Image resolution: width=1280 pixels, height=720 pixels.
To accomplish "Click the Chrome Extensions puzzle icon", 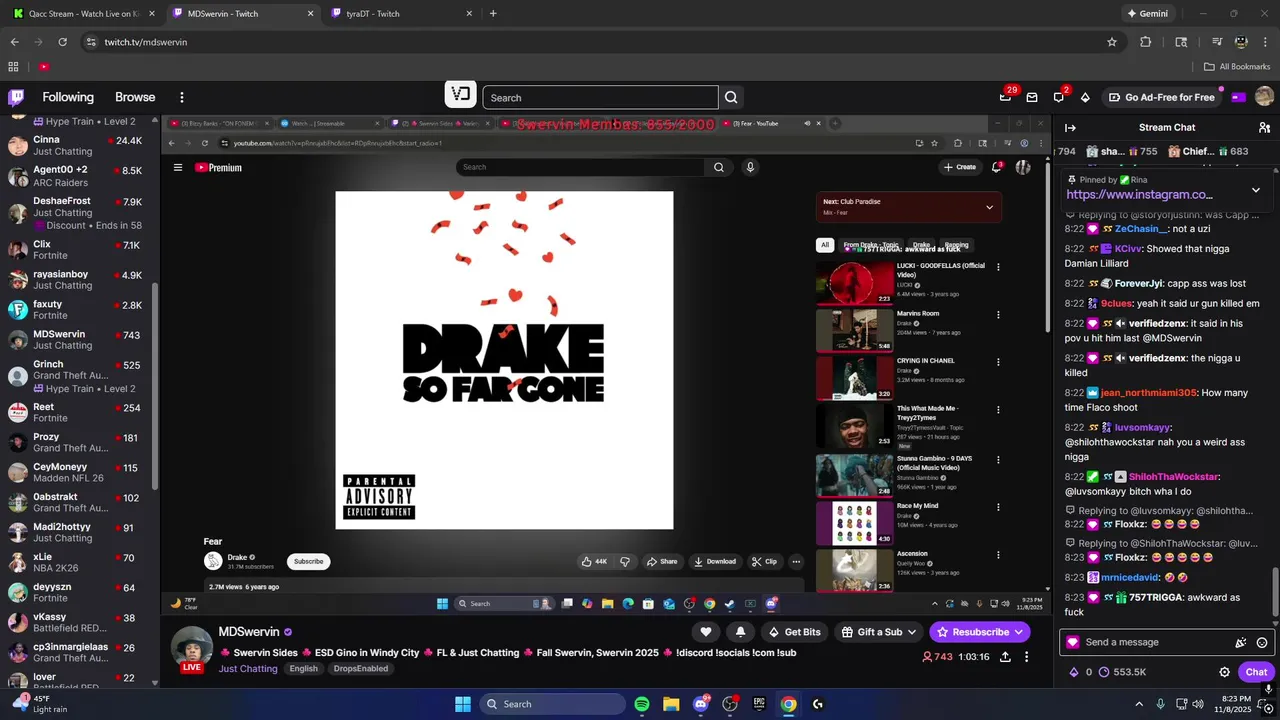I will [x=1146, y=42].
